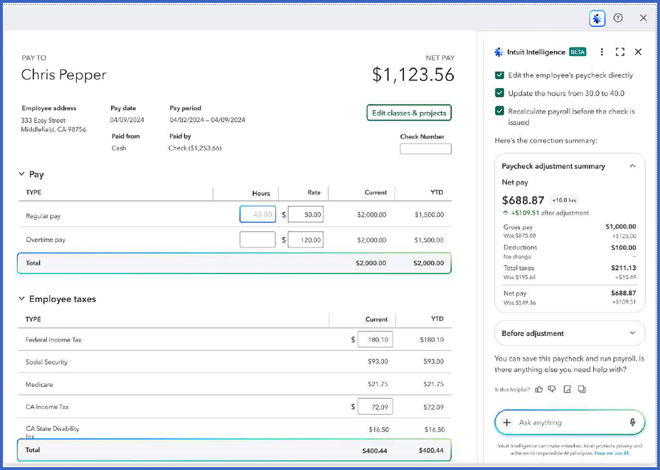Collapse the Employee taxes section
This screenshot has width=660, height=470.
(x=21, y=299)
